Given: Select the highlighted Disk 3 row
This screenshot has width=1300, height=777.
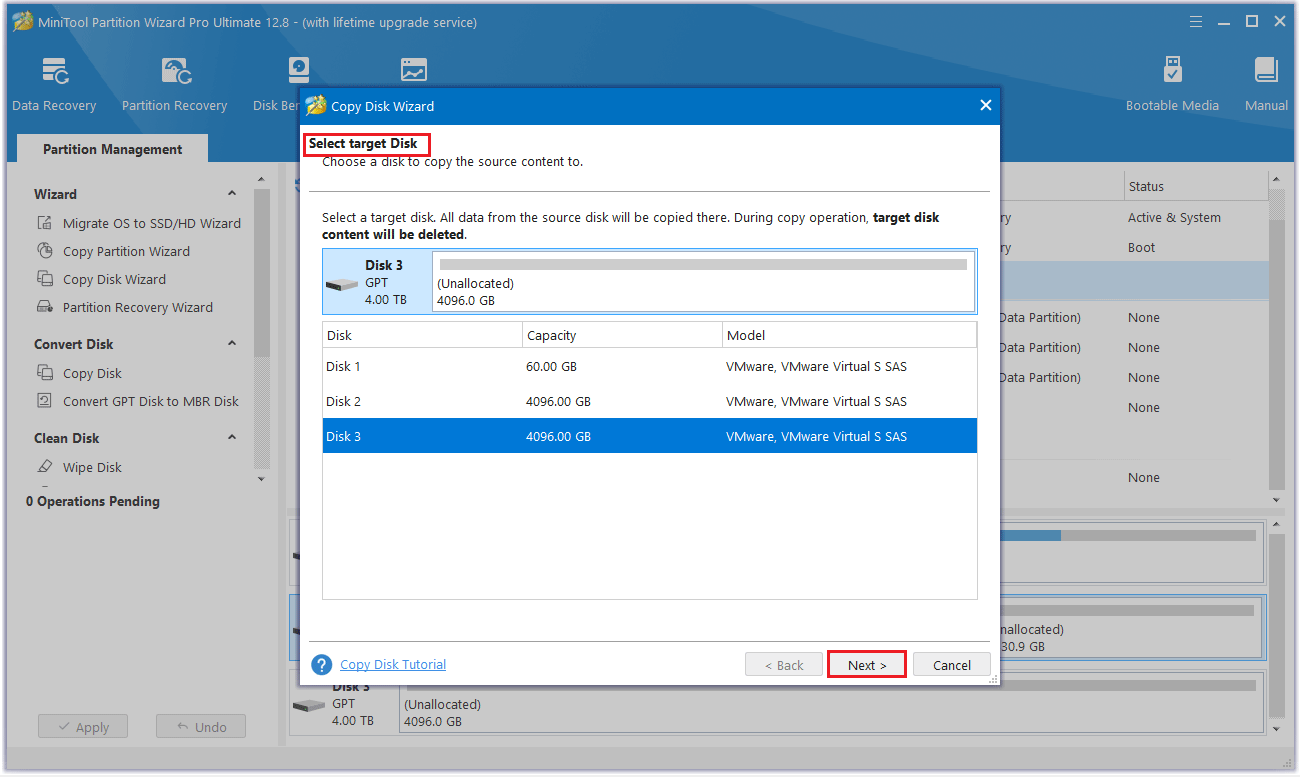Looking at the screenshot, I should [x=649, y=436].
